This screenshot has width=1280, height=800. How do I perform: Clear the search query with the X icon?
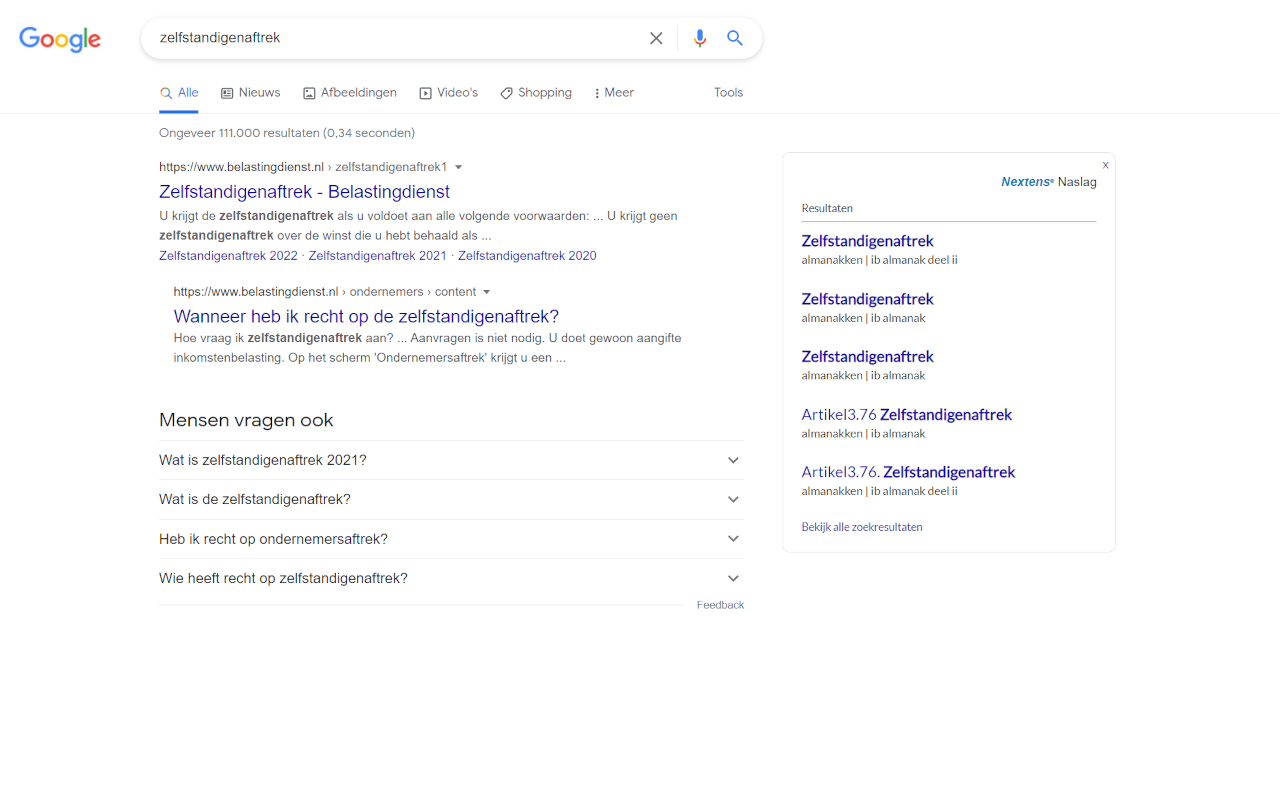click(656, 37)
